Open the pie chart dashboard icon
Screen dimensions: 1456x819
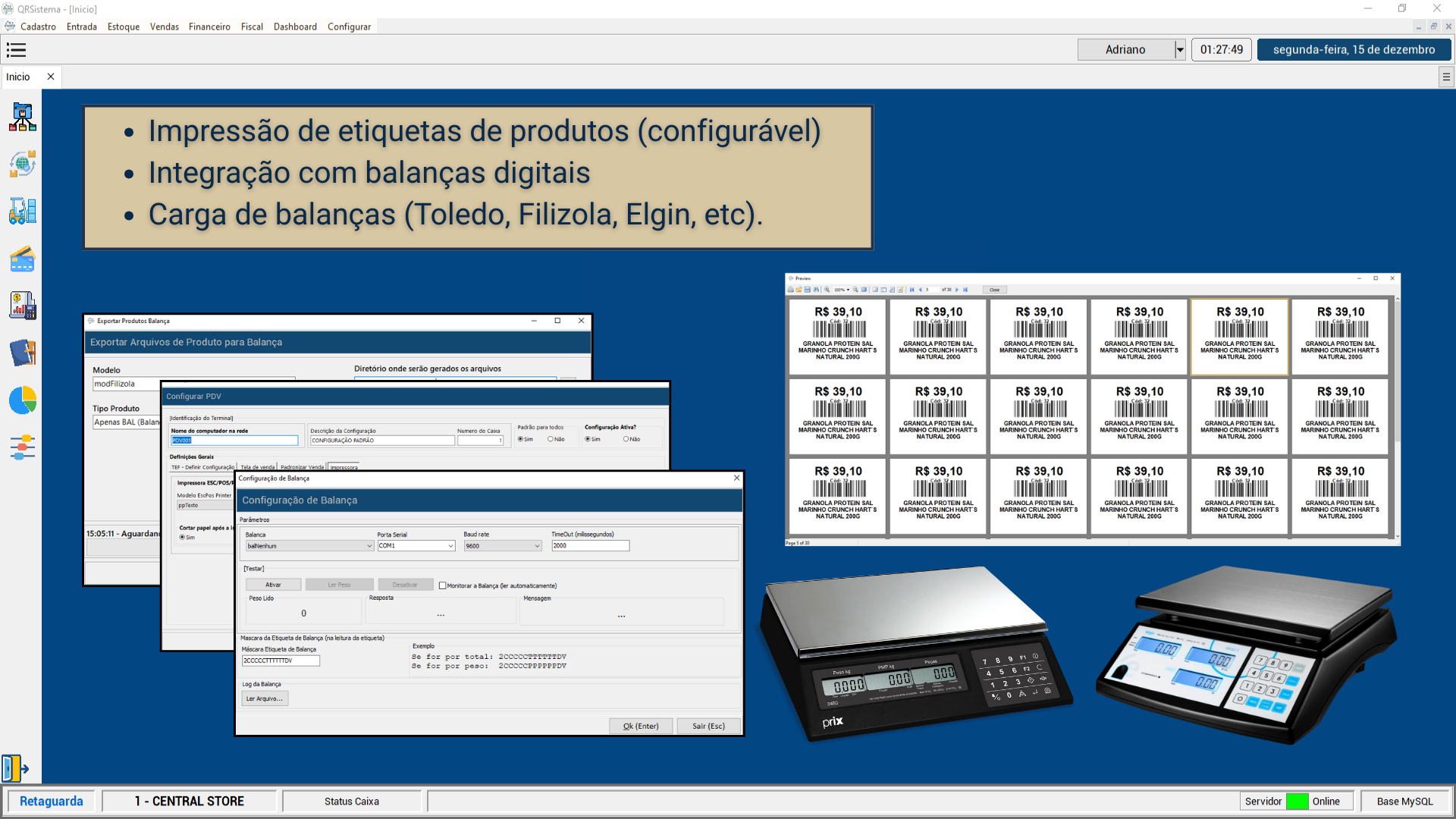pyautogui.click(x=23, y=400)
